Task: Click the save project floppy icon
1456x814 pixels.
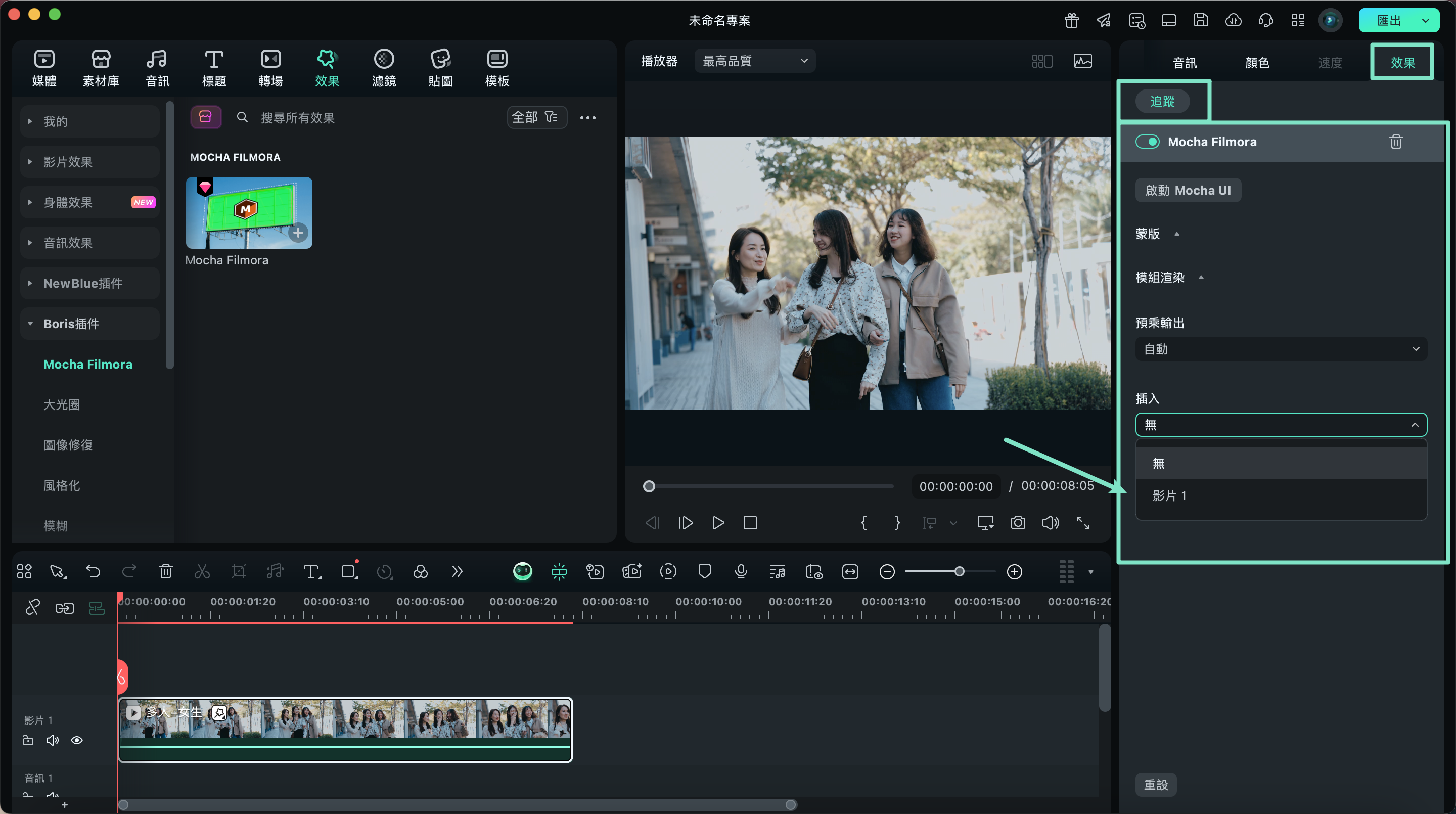Action: pyautogui.click(x=1201, y=21)
